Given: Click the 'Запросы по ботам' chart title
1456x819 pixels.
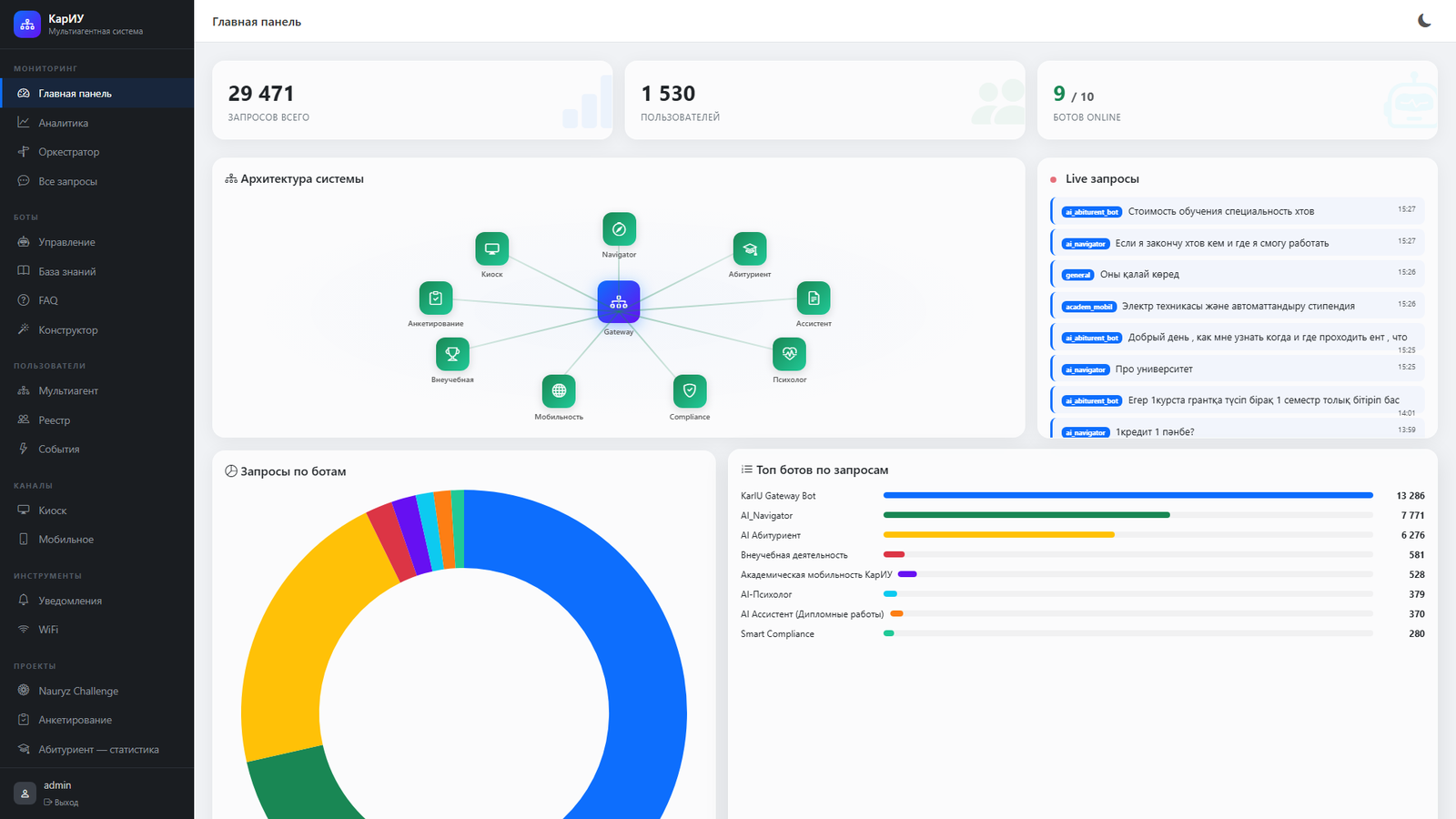Looking at the screenshot, I should coord(293,471).
